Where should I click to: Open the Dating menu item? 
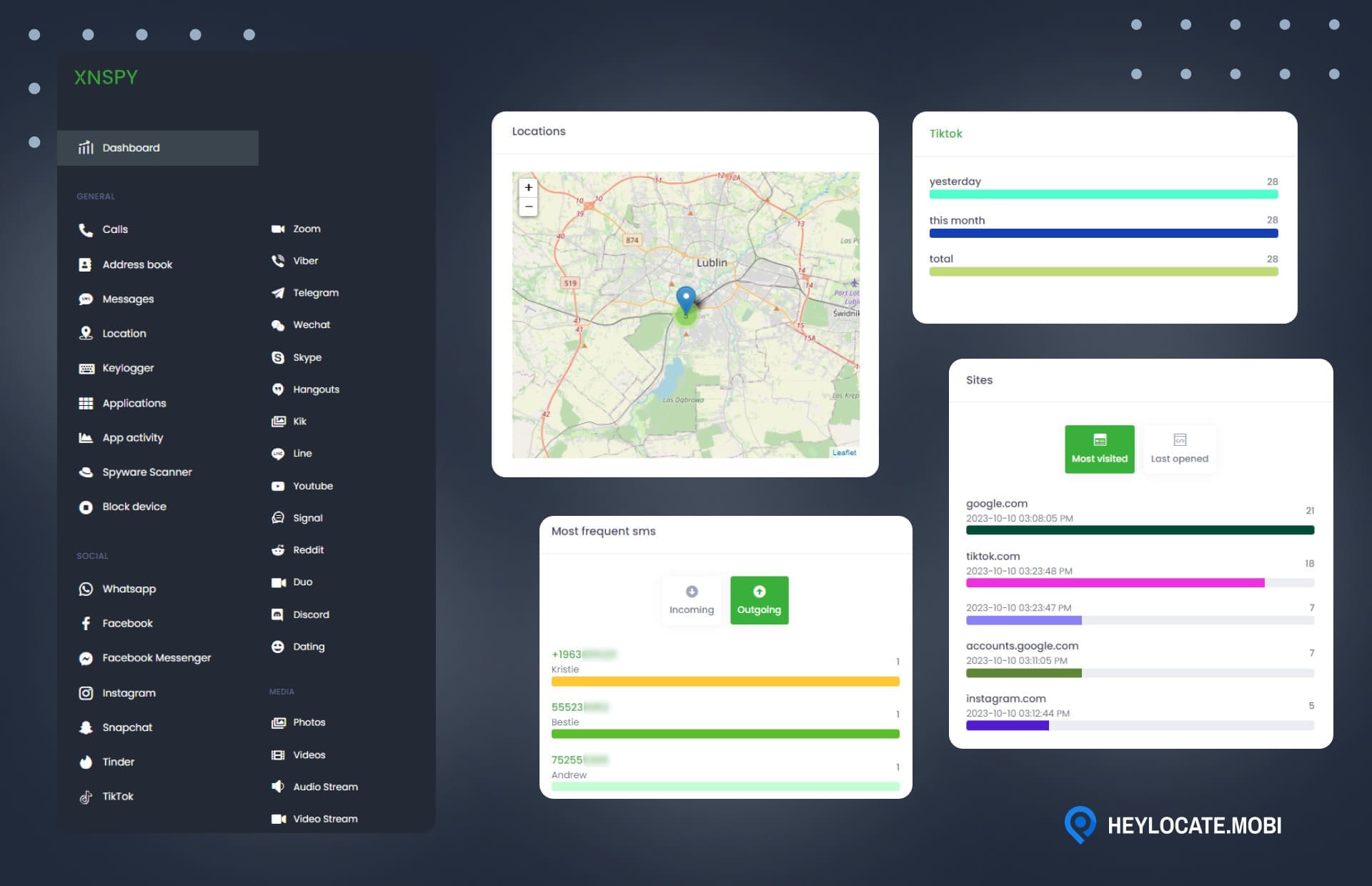click(x=298, y=647)
